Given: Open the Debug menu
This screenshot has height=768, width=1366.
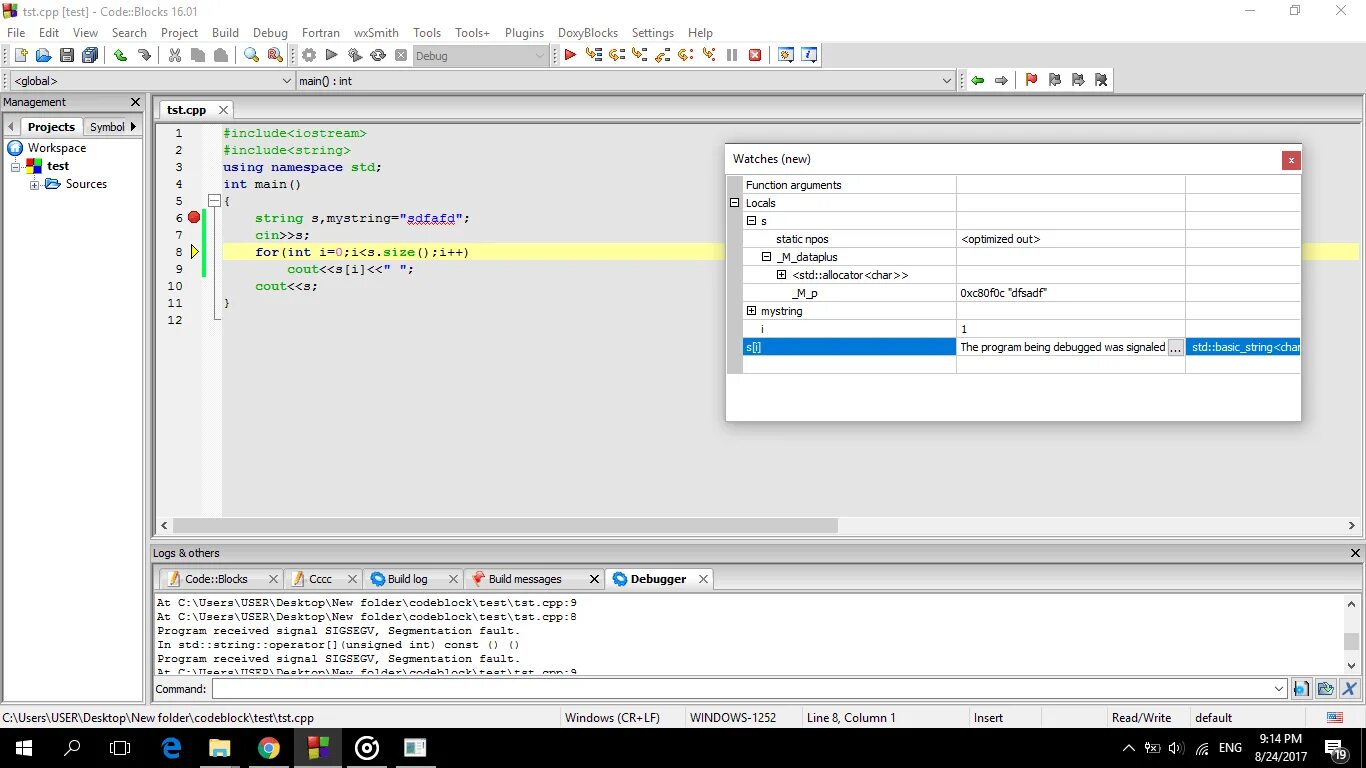Looking at the screenshot, I should point(270,33).
